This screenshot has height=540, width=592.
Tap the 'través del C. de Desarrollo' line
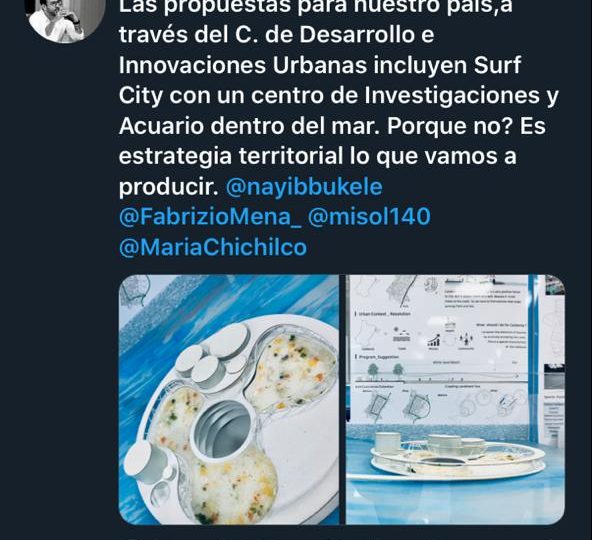(x=276, y=35)
